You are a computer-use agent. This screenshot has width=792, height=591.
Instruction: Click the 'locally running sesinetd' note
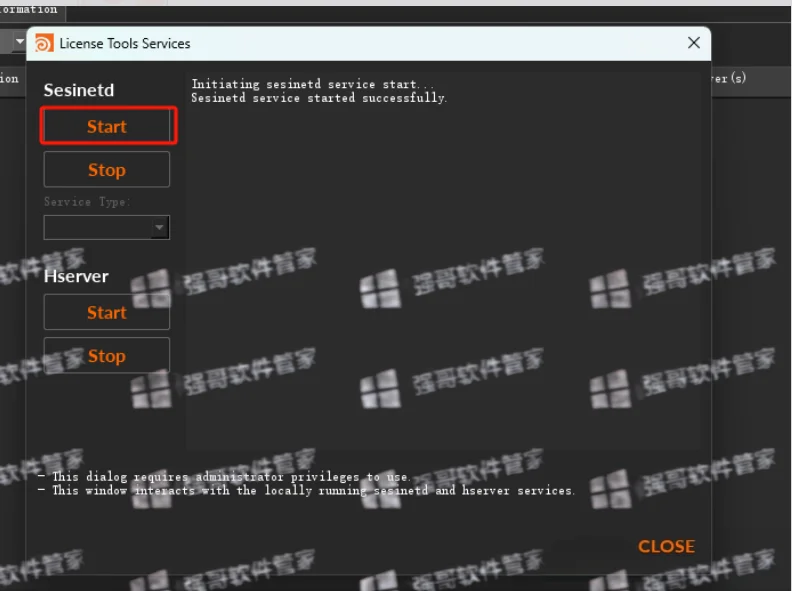(x=307, y=490)
